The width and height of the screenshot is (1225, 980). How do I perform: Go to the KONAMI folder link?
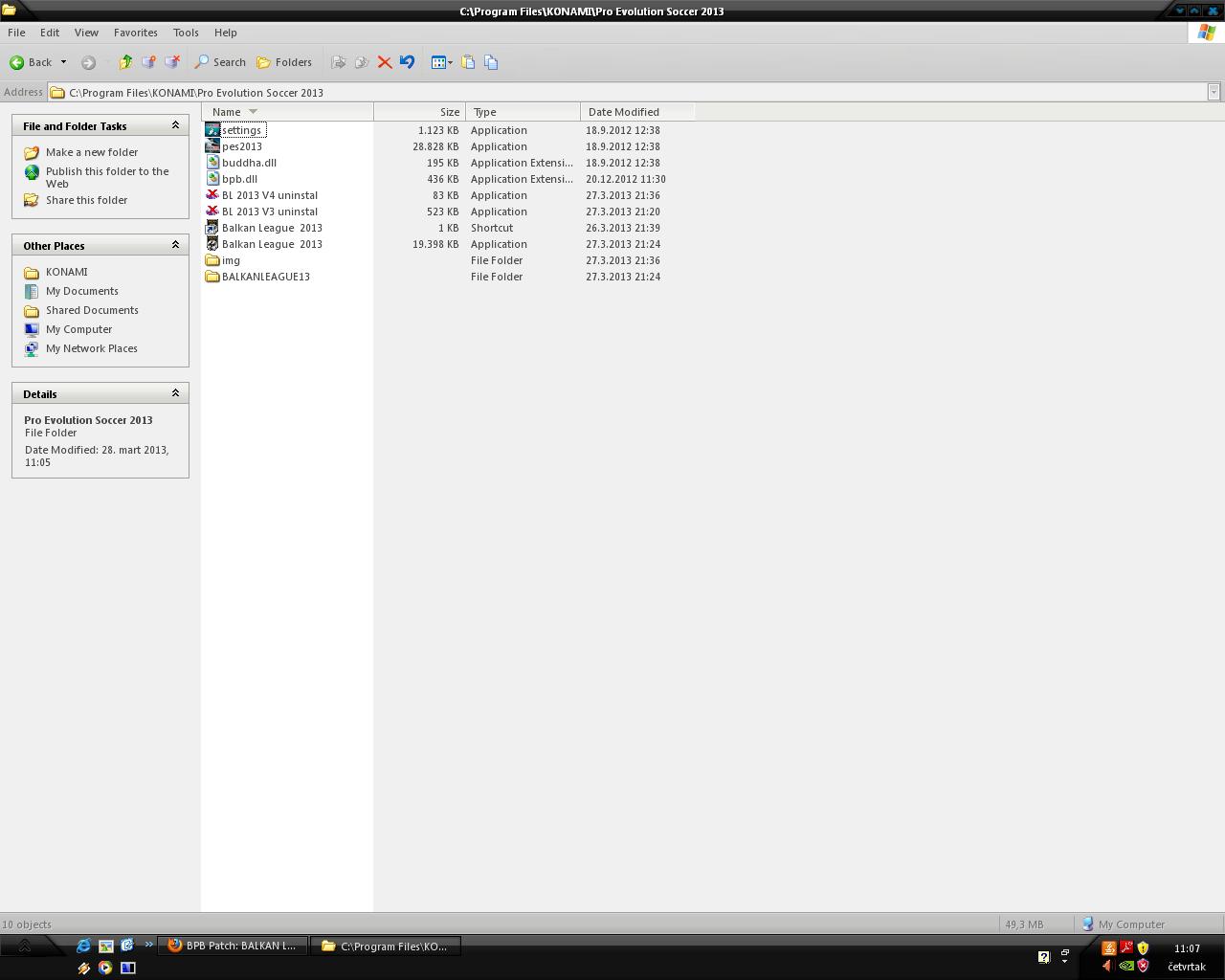[66, 272]
